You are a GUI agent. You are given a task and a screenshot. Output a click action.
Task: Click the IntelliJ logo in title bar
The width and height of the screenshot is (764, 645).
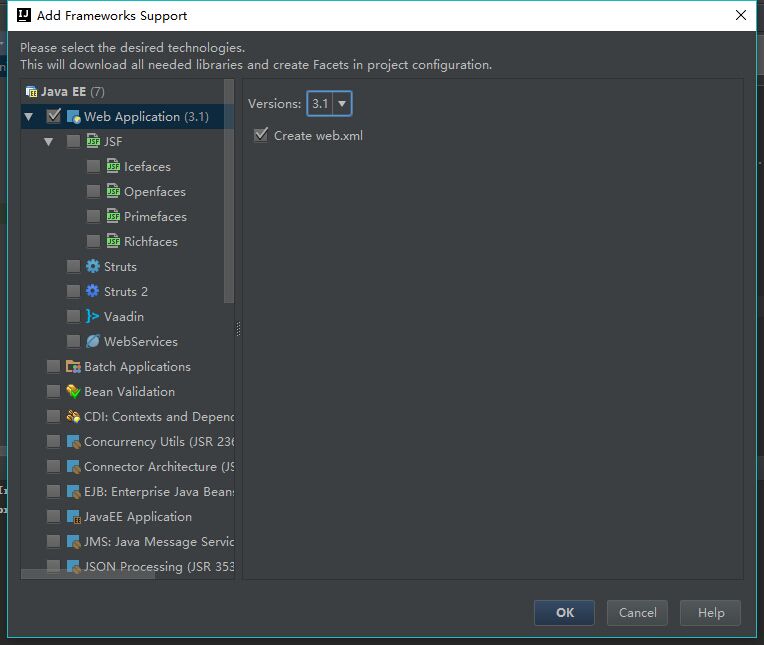pos(24,16)
